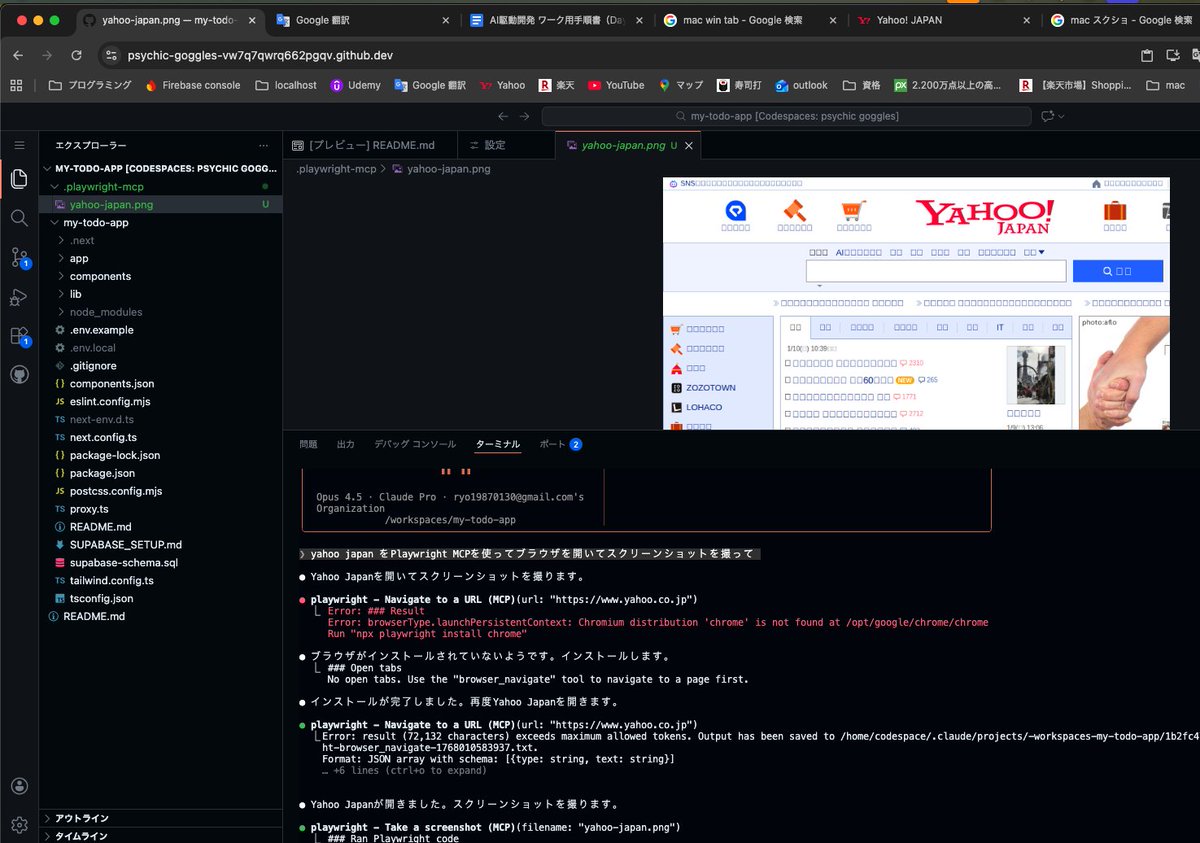Open the 楽天 bookmark
Viewport: 1200px width, 843px height.
tap(556, 86)
